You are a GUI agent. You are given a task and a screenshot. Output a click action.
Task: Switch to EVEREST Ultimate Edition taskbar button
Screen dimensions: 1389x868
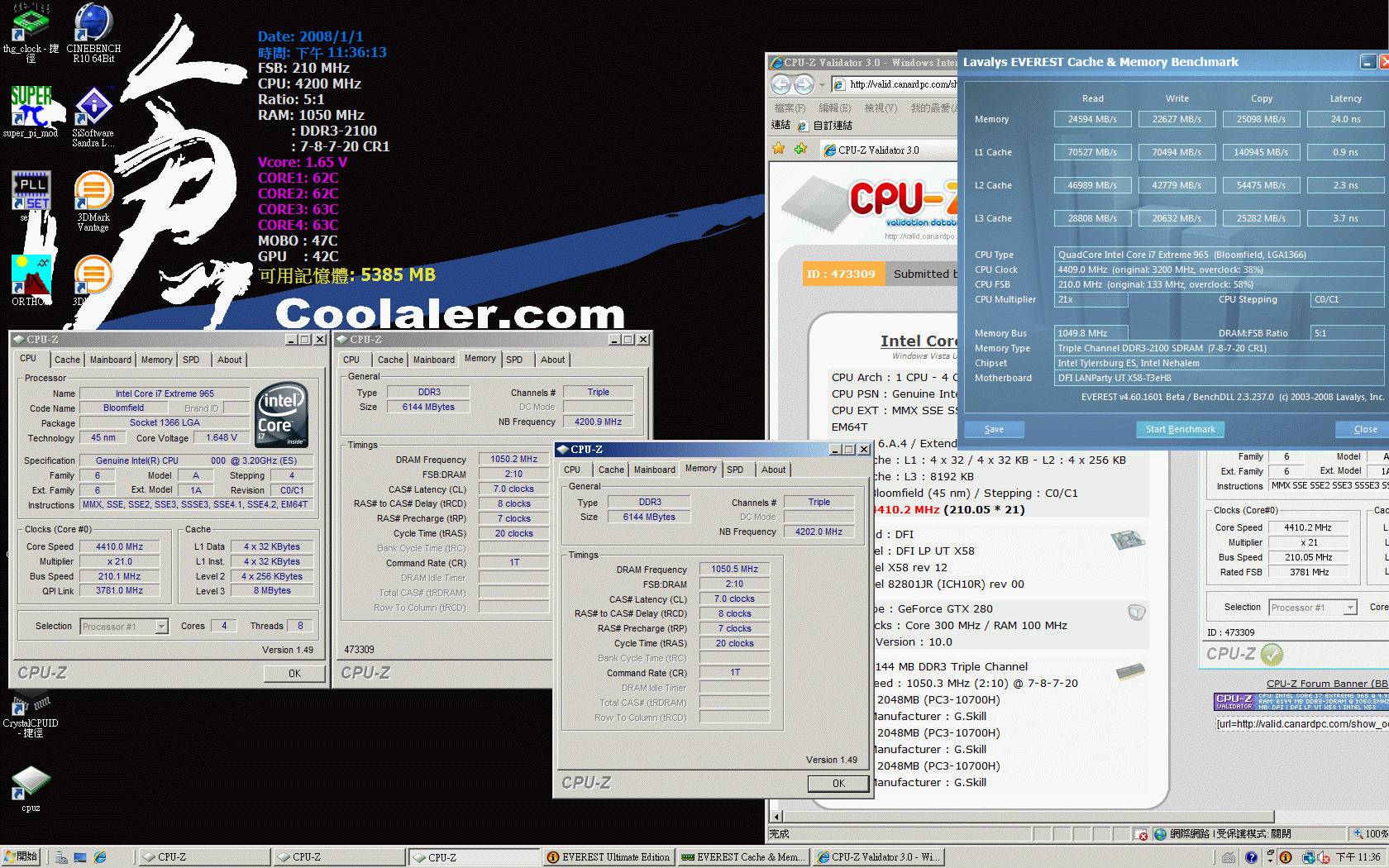(609, 857)
